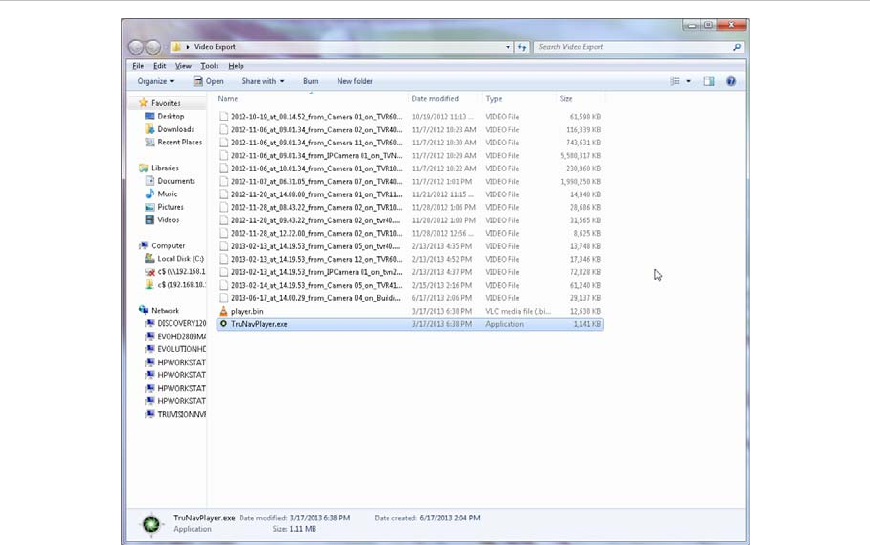
Task: Toggle the preview pane icon
Action: [709, 81]
